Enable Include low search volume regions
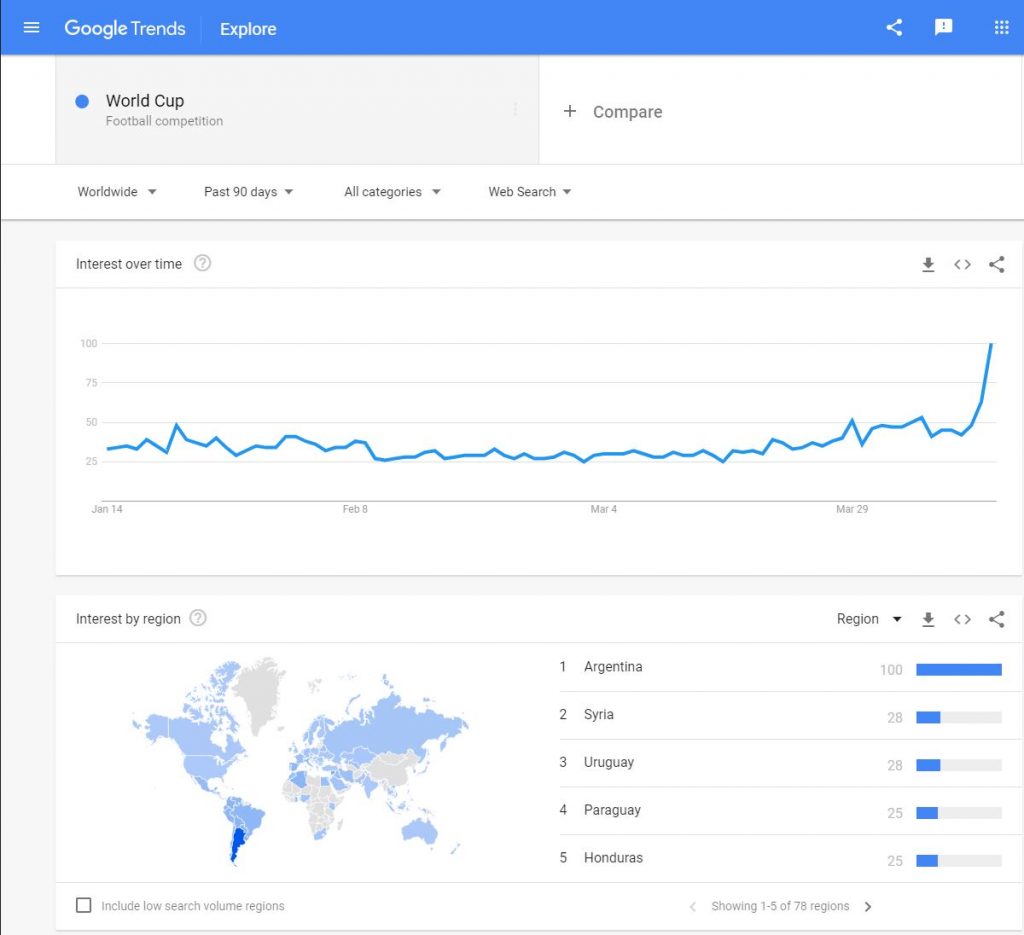Screen dimensions: 1024x935 pos(84,905)
